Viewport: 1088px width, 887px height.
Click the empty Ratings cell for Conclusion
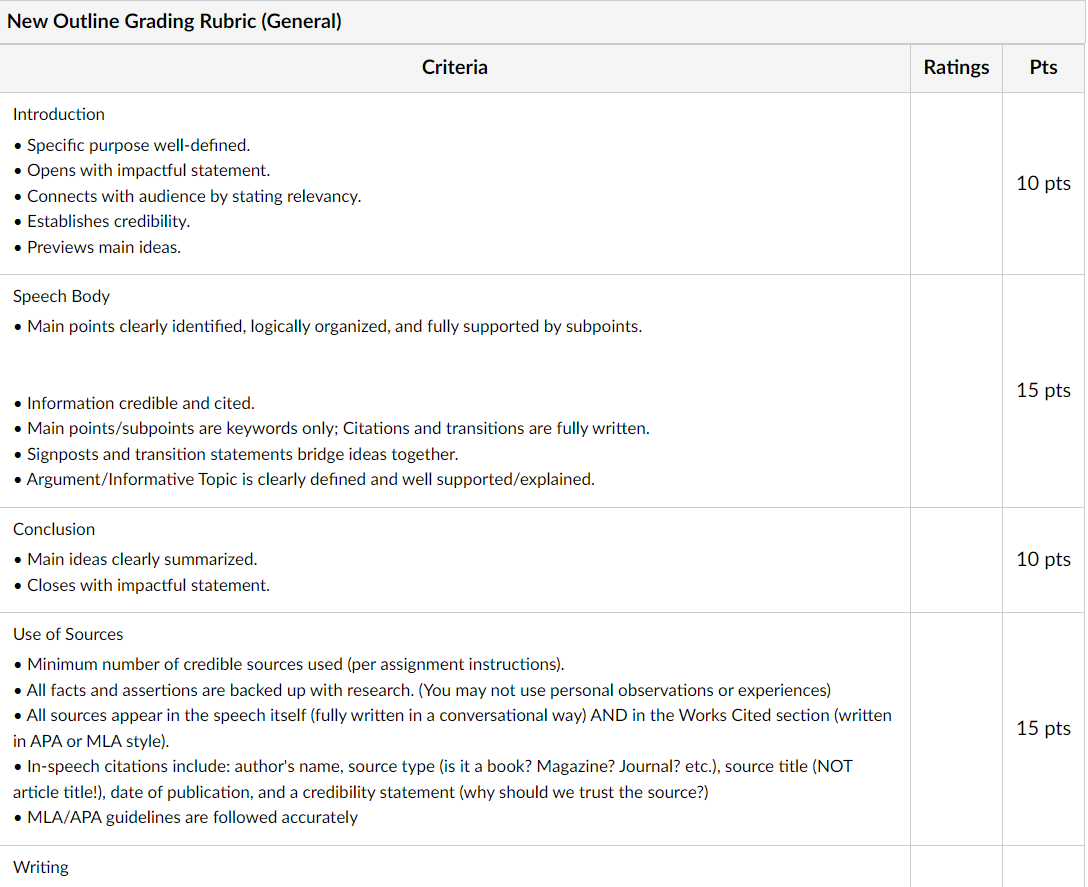click(956, 560)
